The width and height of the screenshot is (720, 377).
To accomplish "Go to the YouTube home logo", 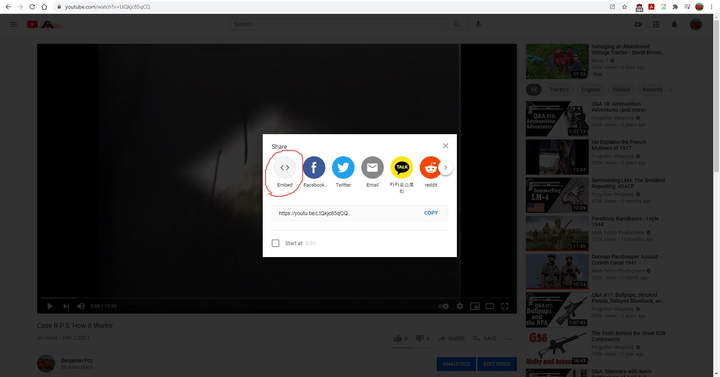I will pos(45,24).
